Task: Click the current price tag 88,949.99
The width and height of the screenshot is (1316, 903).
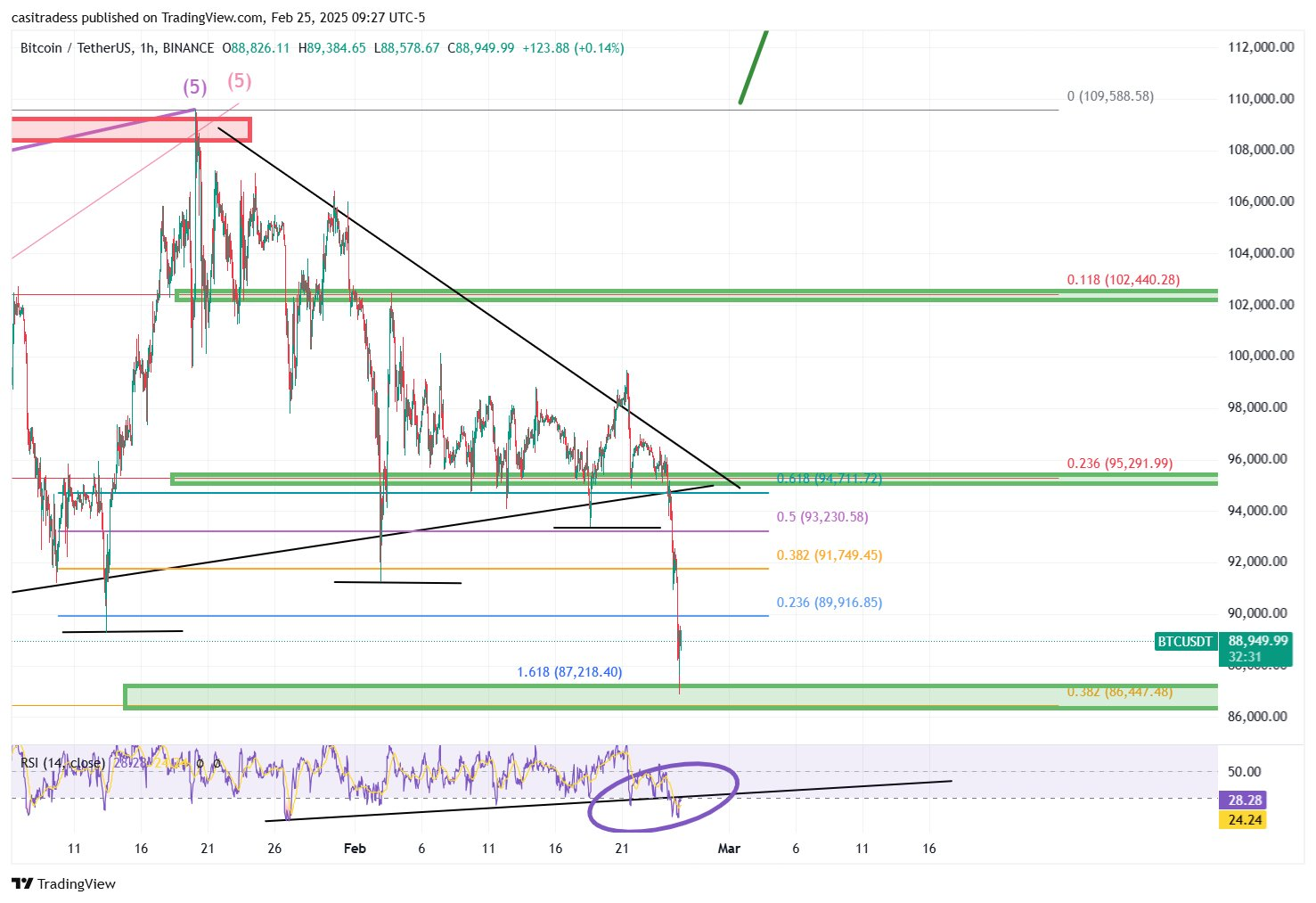Action: [x=1258, y=640]
